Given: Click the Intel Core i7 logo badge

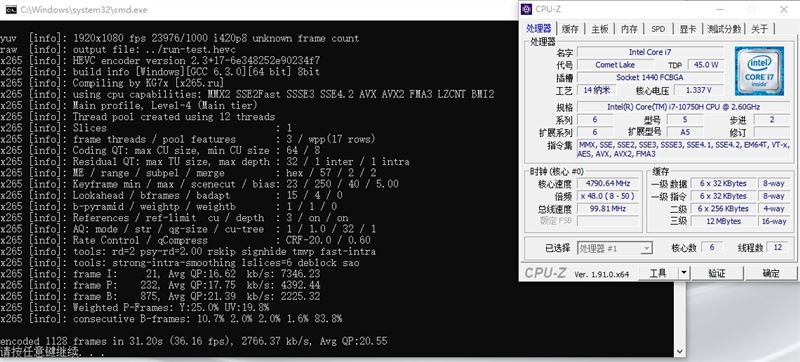Looking at the screenshot, I should pyautogui.click(x=759, y=71).
